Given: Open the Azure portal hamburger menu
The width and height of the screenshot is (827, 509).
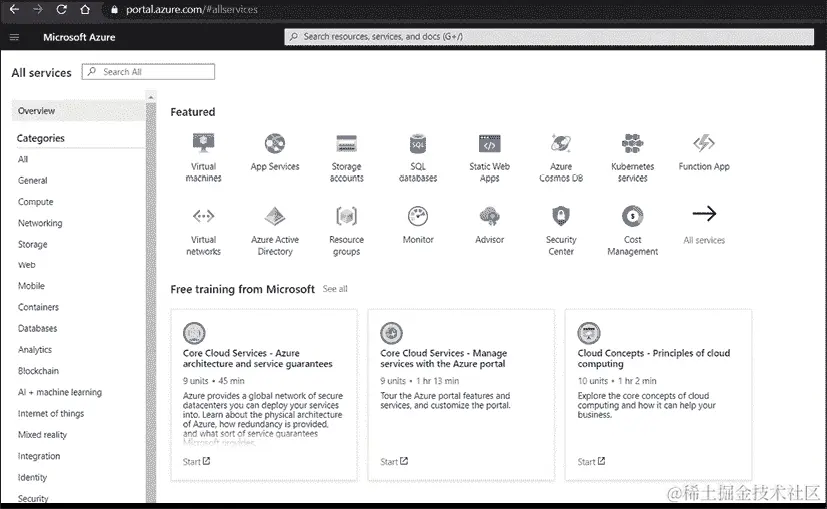Looking at the screenshot, I should tap(14, 37).
